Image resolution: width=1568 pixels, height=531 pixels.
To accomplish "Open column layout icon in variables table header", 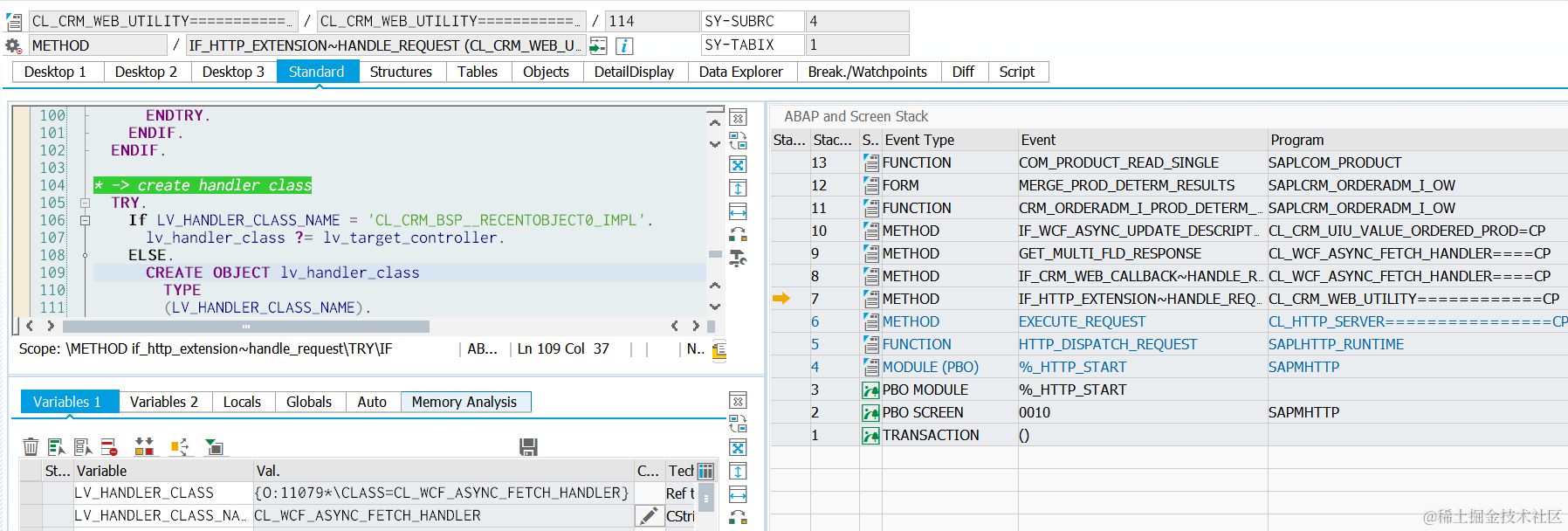I will click(x=705, y=471).
